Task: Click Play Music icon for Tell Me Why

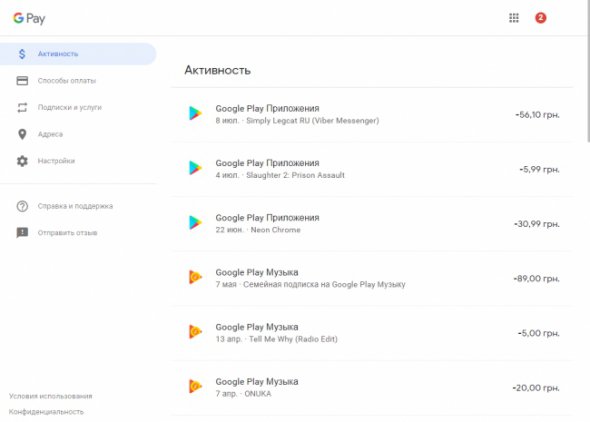Action: coord(195,332)
